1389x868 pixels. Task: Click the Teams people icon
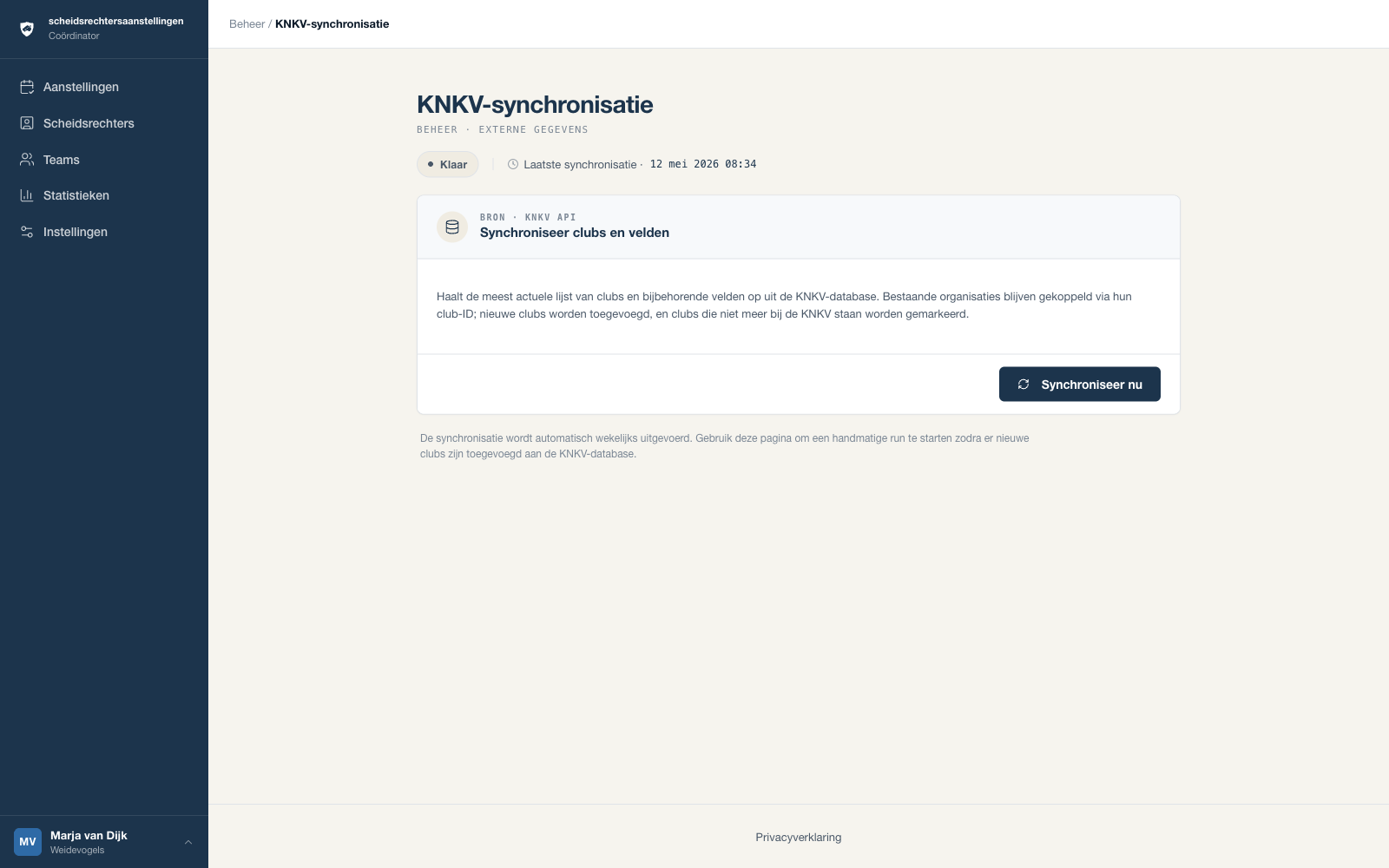point(27,160)
